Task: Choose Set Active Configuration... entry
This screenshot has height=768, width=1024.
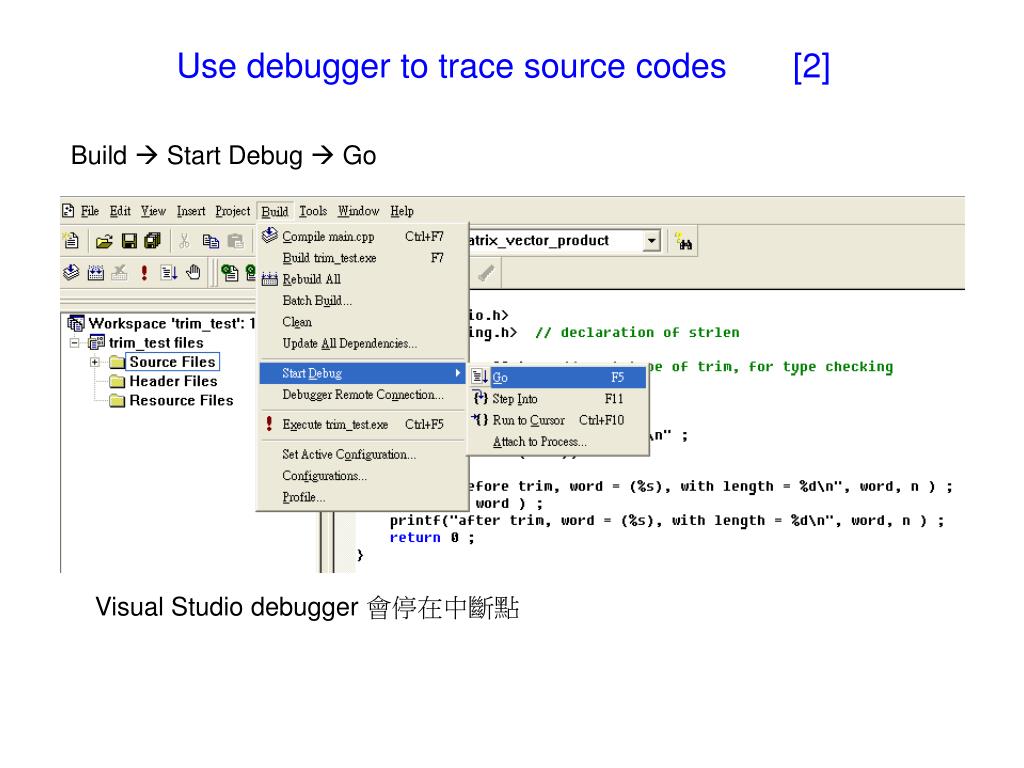Action: [x=363, y=455]
